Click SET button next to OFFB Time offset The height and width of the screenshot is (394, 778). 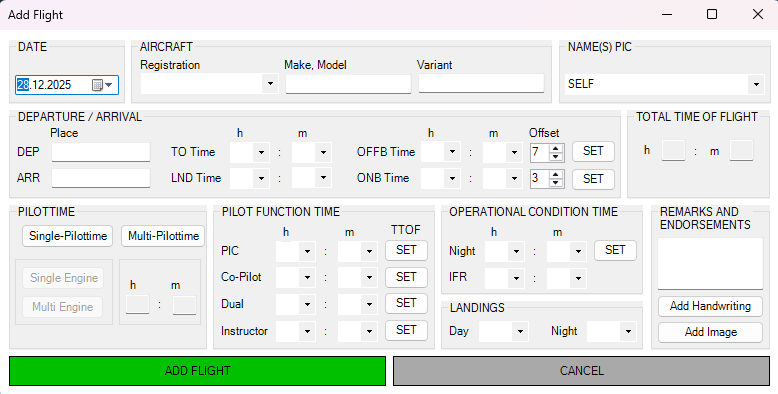click(593, 151)
